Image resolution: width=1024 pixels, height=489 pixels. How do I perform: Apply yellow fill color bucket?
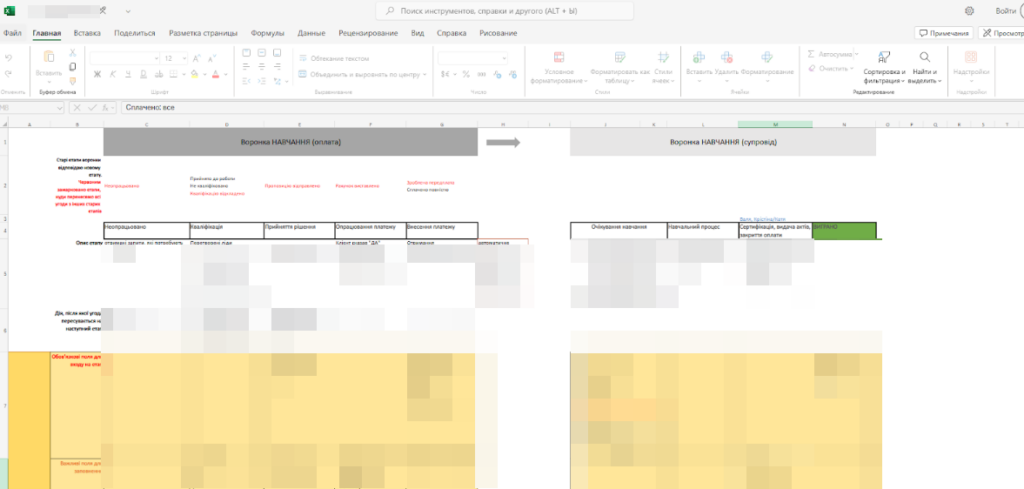194,74
